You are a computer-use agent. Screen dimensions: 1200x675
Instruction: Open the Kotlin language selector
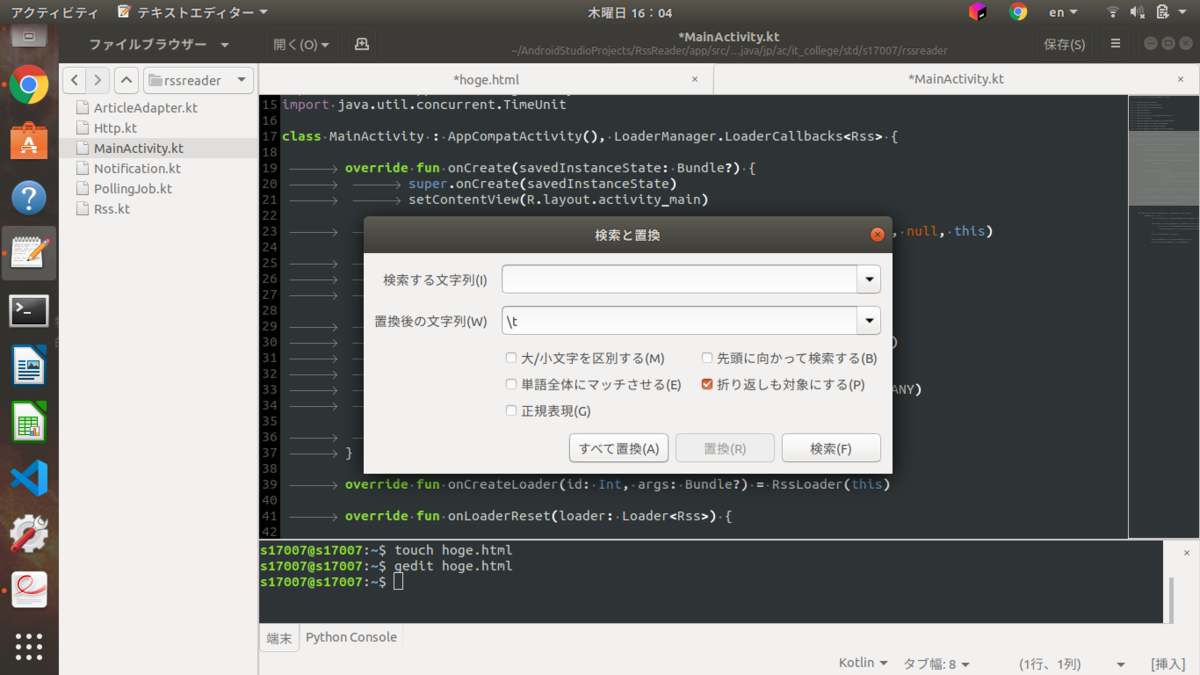pos(863,663)
